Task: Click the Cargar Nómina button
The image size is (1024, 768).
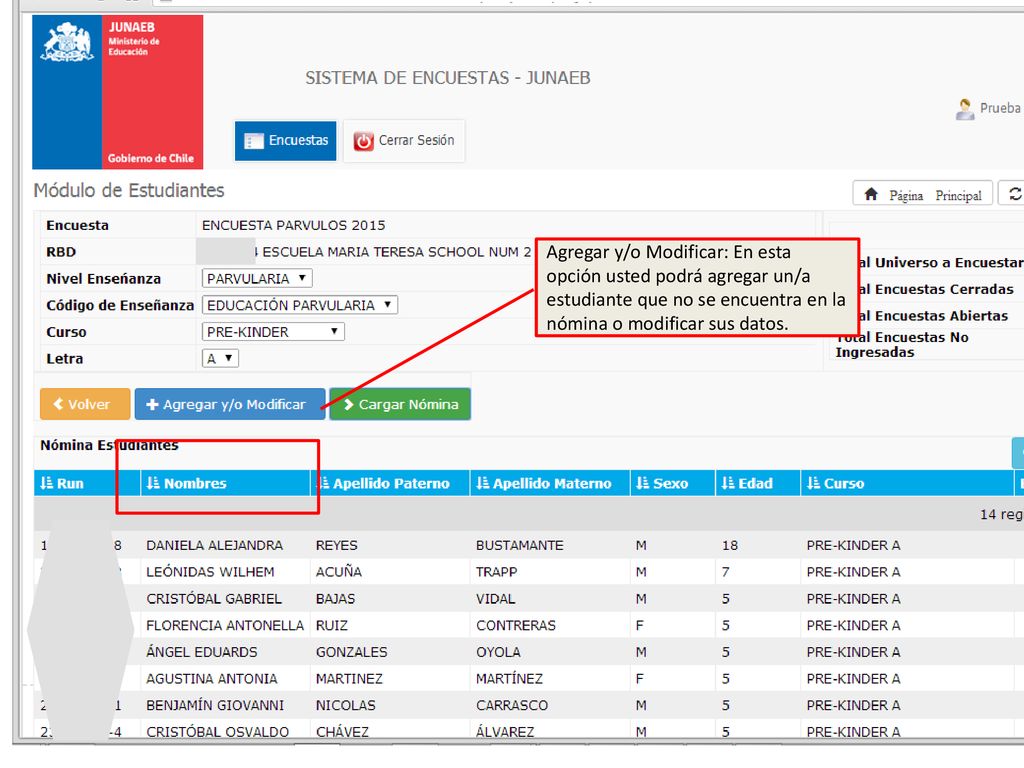Action: click(x=400, y=404)
